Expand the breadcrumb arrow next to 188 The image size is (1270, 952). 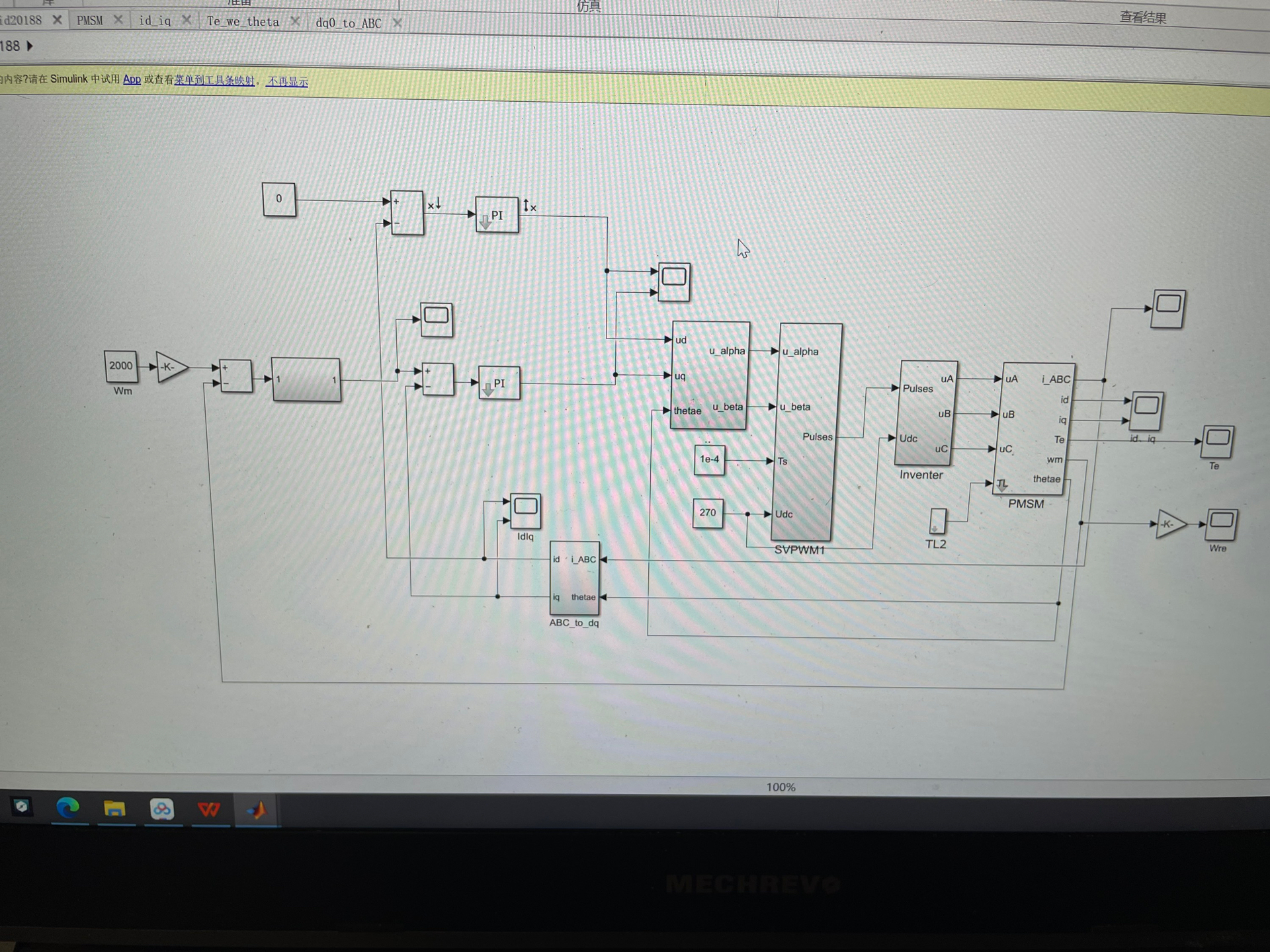(29, 46)
